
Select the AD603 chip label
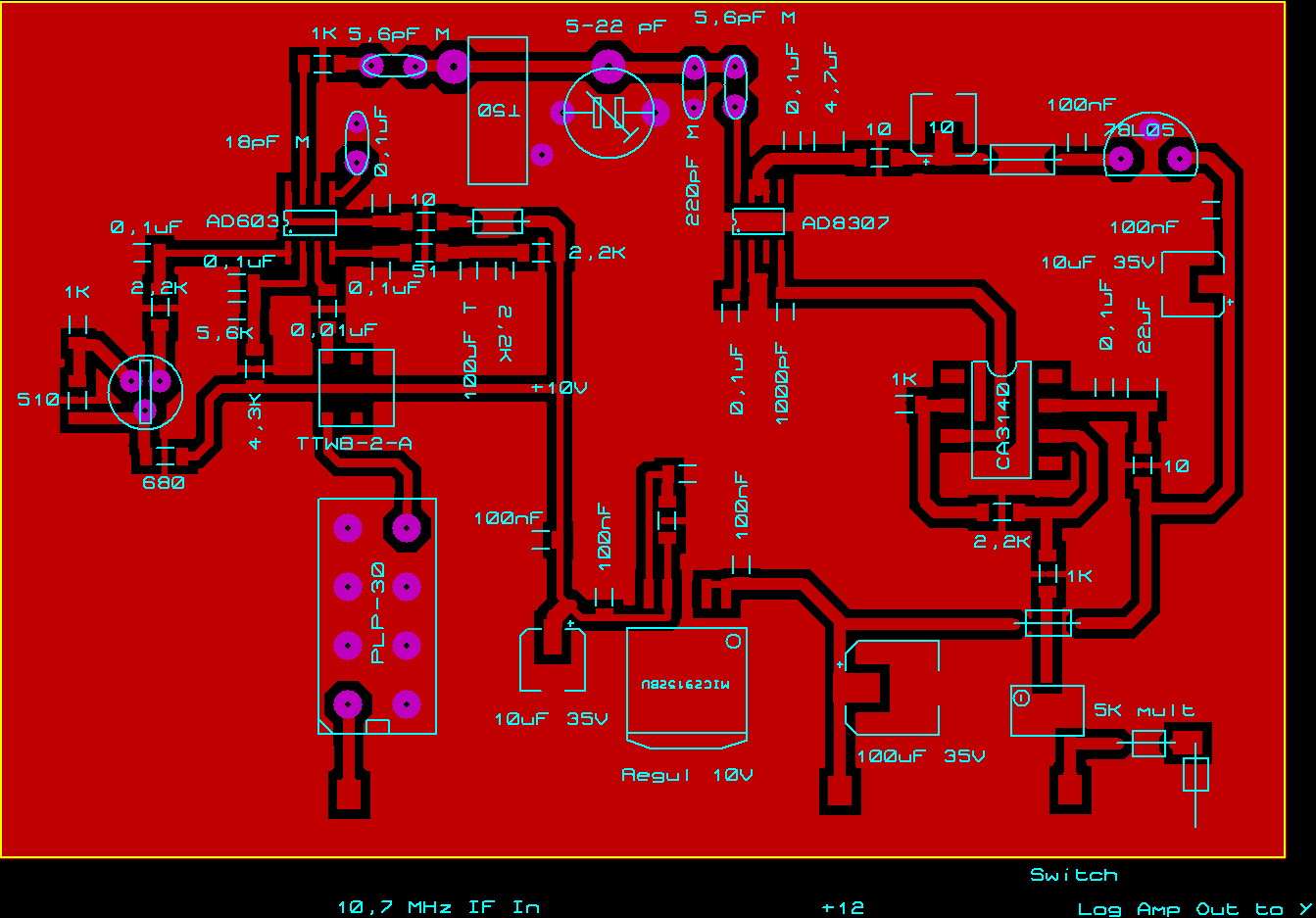point(243,222)
